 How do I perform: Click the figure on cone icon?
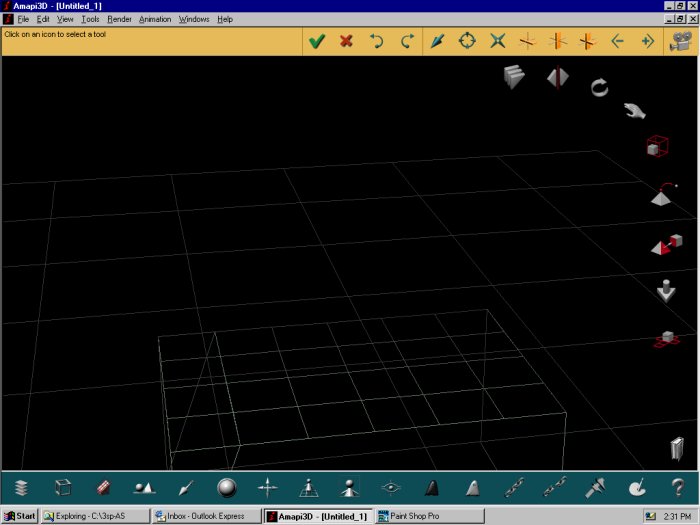(350, 488)
